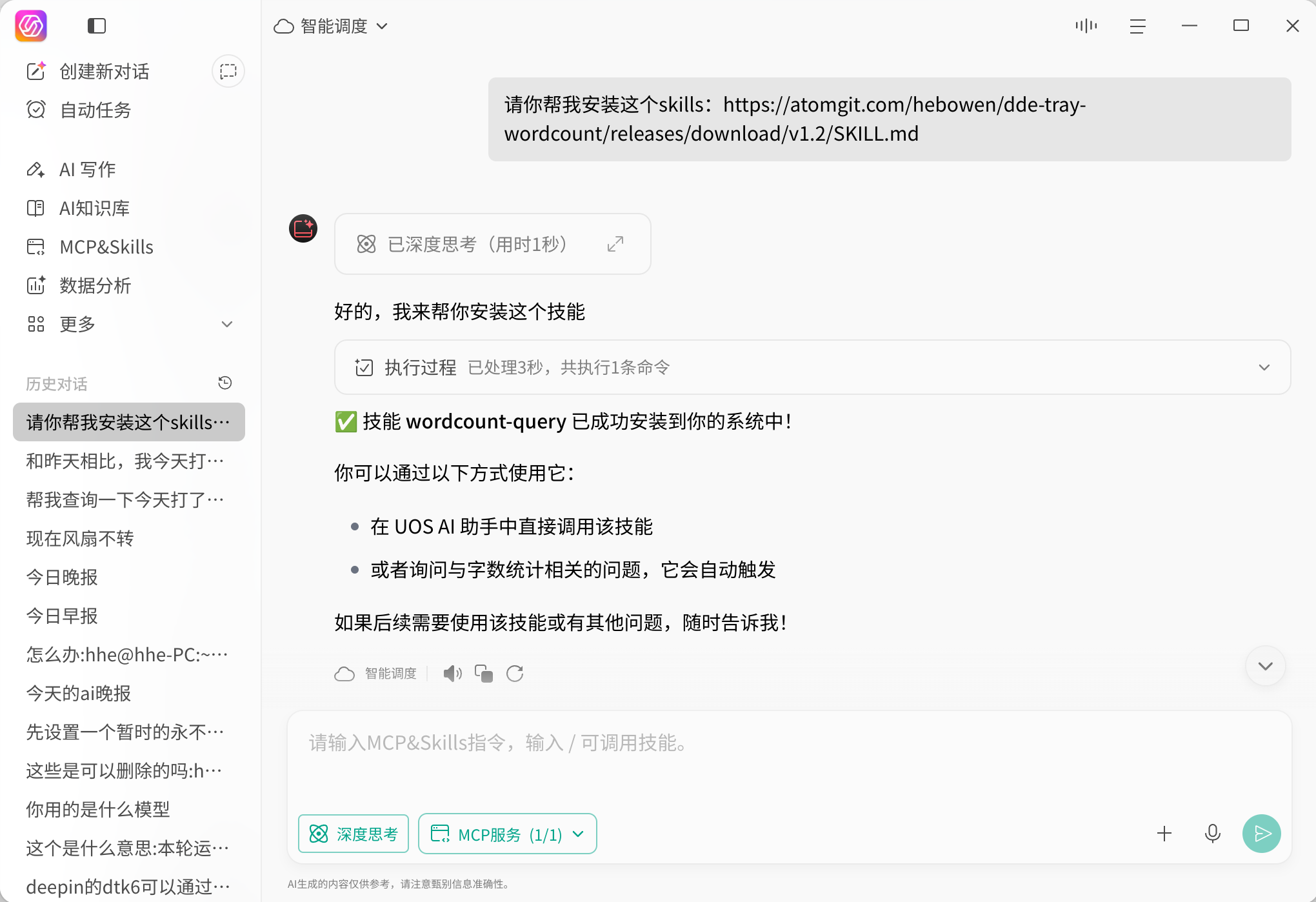This screenshot has width=1316, height=902.
Task: Open the 智能调度 model dropdown
Action: 332,26
